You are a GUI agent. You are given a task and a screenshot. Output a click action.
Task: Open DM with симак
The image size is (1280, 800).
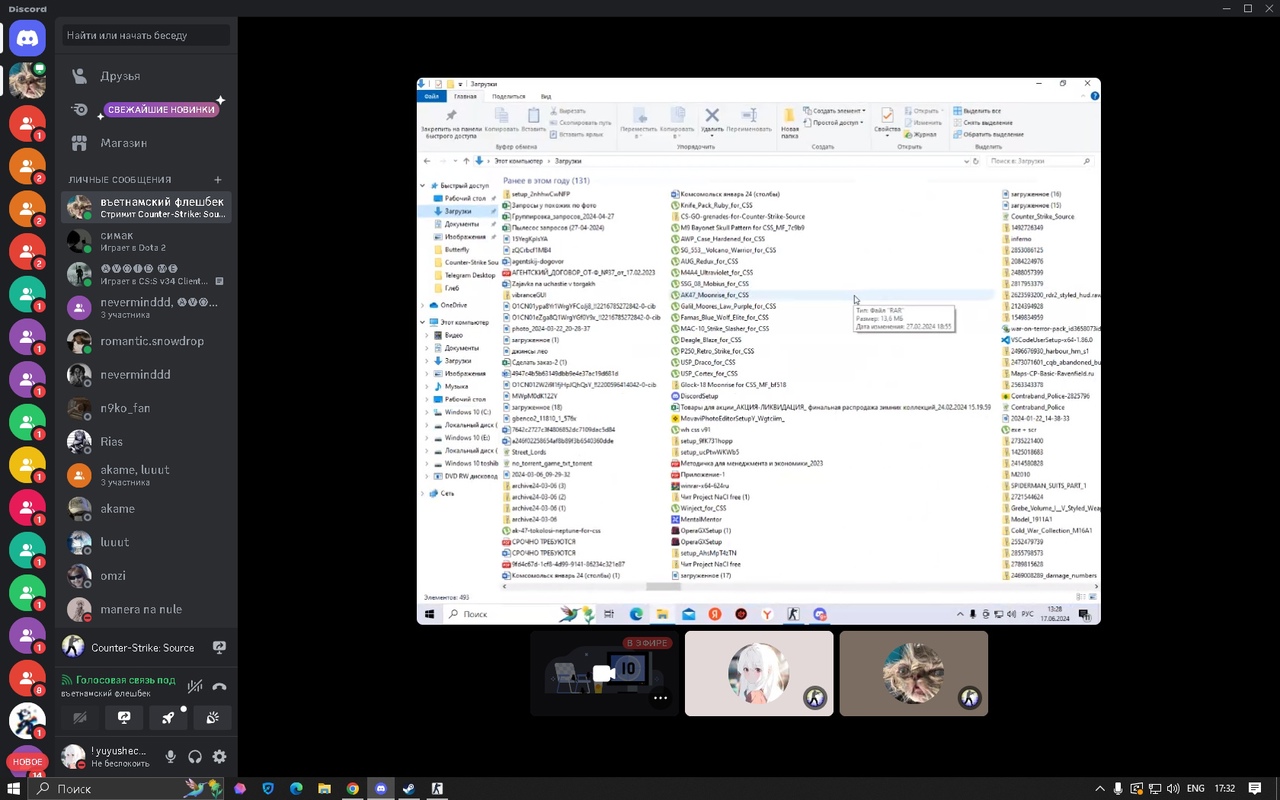click(x=146, y=241)
